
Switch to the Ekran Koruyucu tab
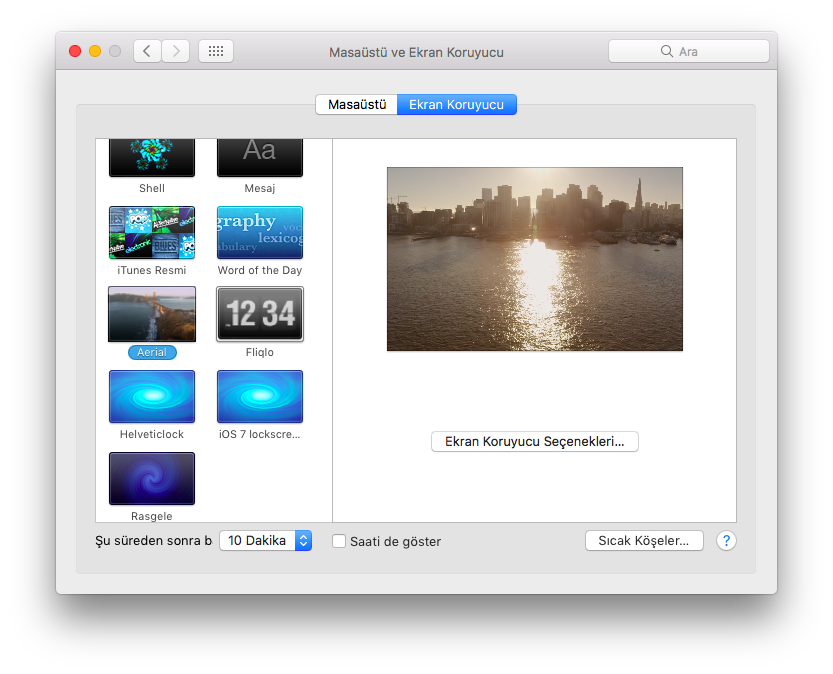(456, 104)
